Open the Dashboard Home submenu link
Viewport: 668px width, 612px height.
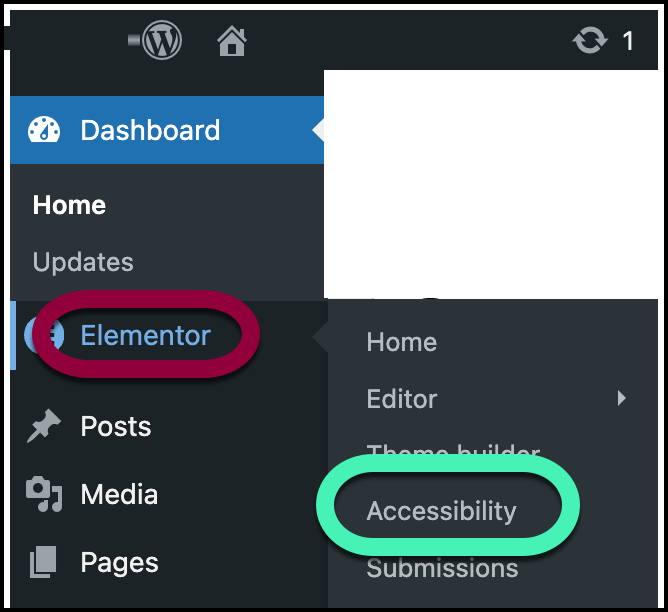click(x=69, y=205)
